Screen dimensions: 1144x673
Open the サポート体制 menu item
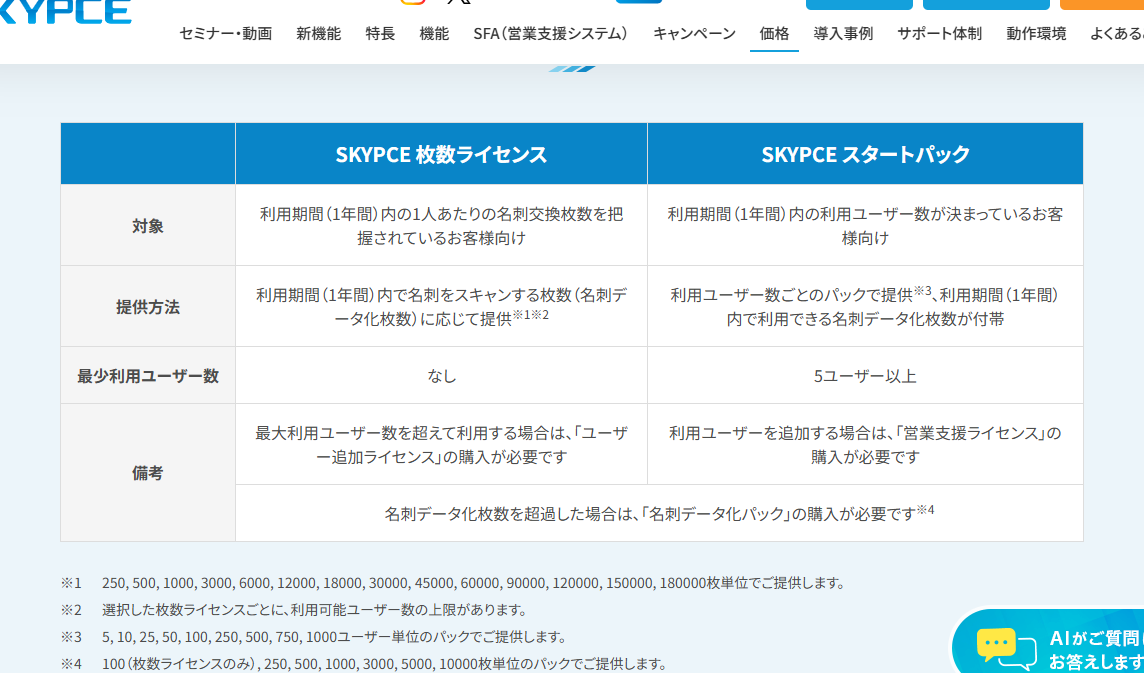(x=940, y=34)
